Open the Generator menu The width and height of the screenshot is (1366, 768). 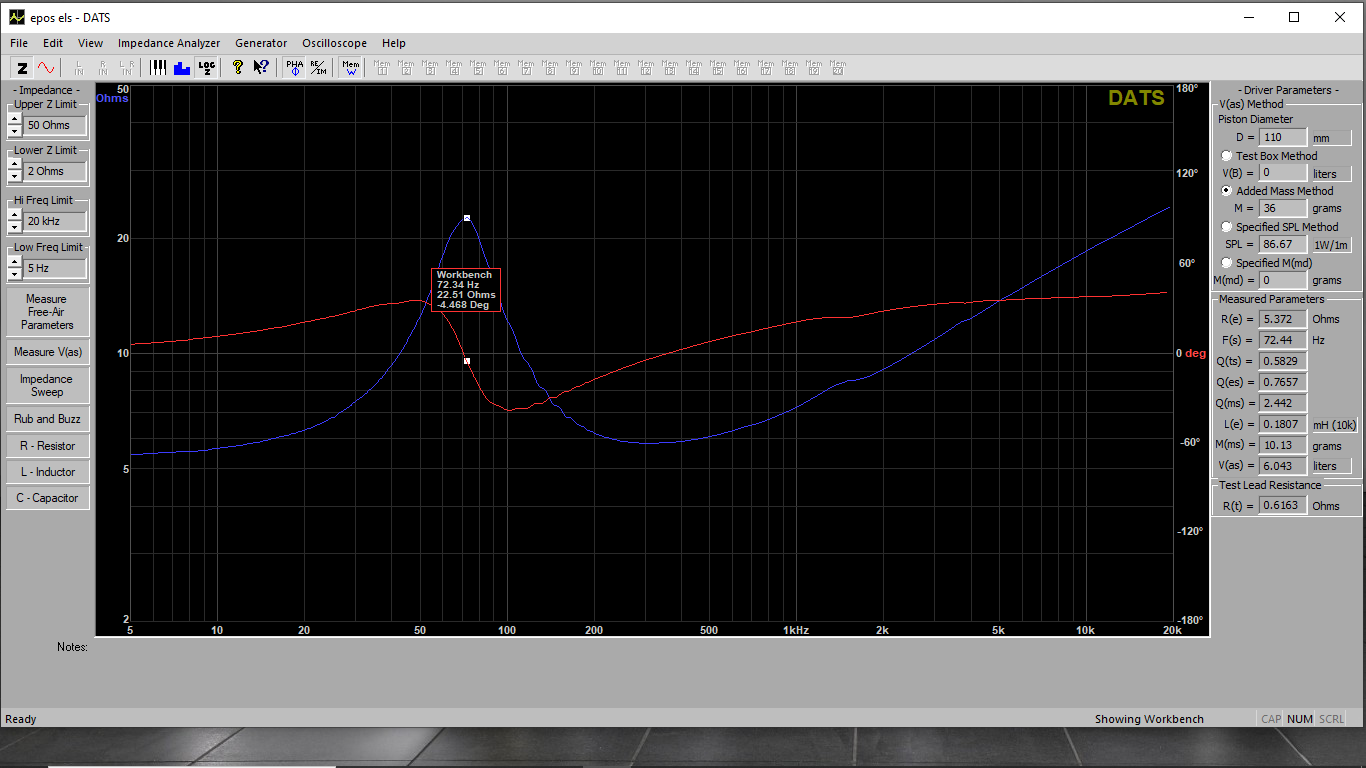click(261, 43)
